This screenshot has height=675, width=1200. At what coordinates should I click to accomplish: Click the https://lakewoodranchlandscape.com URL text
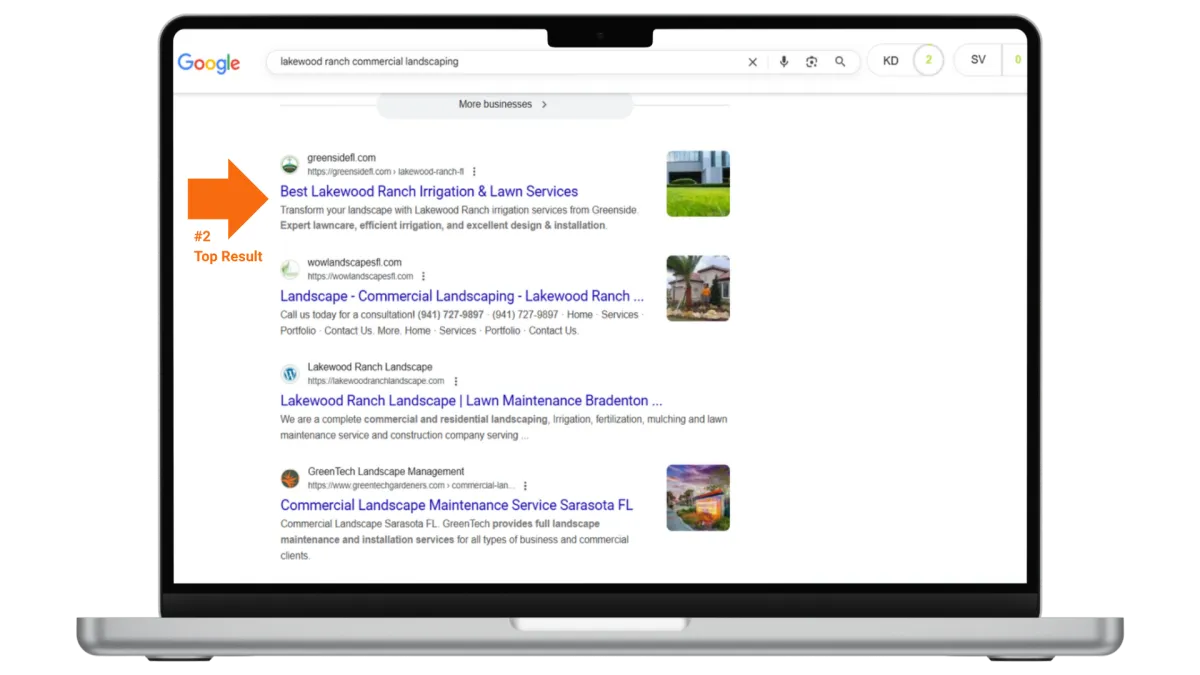[x=376, y=381]
